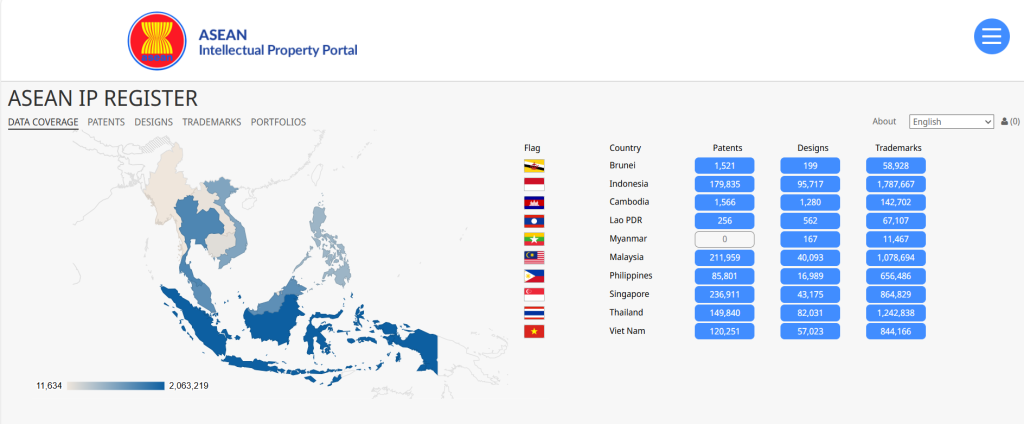Open Indonesia designs count 95,717
1024x424 pixels.
pyautogui.click(x=810, y=184)
